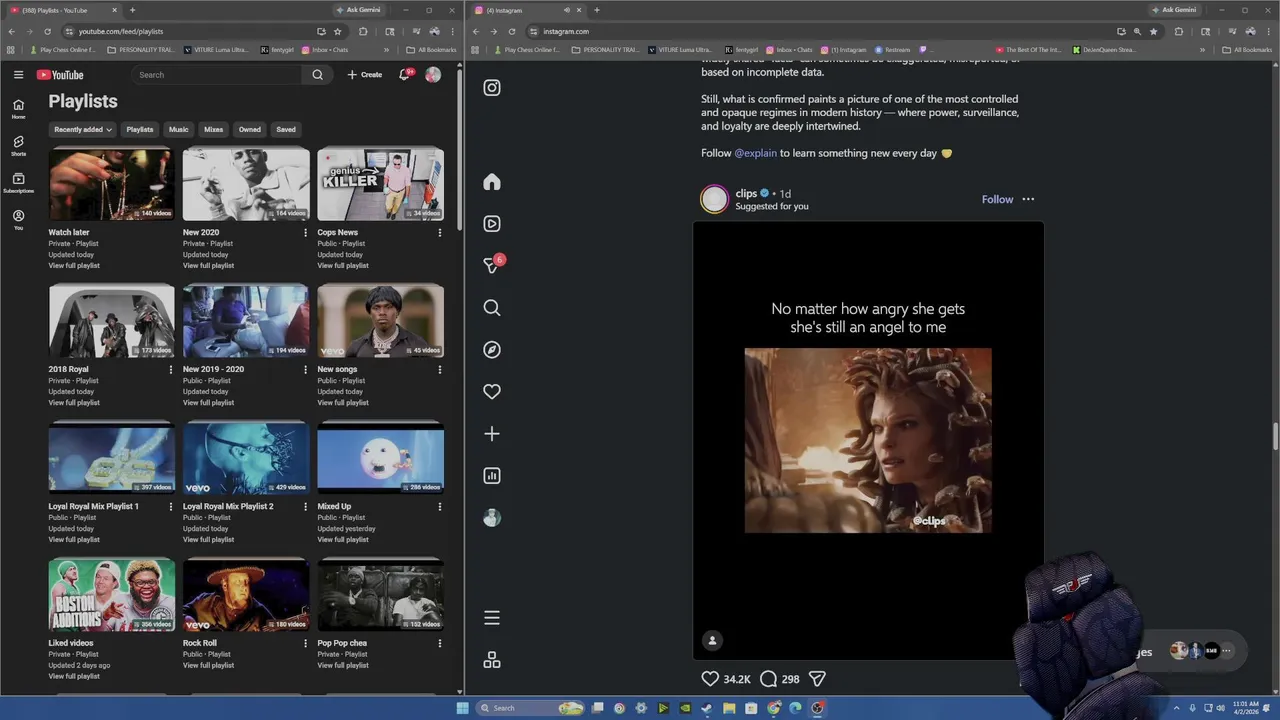Filter by the Owned chip
Image resolution: width=1280 pixels, height=720 pixels.
pos(249,129)
